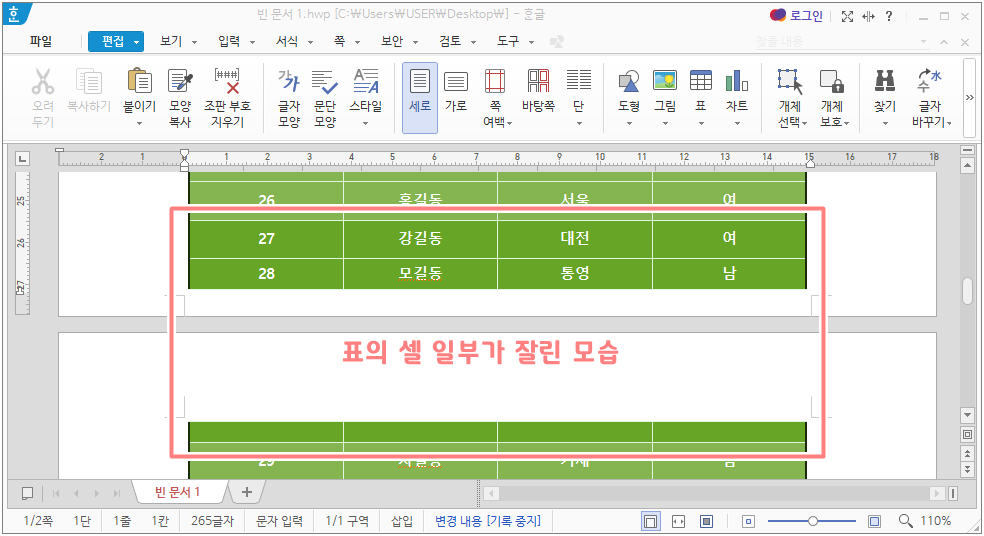984x536 pixels.
Task: Open the 찾기 dropdown arrow
Action: coord(885,123)
